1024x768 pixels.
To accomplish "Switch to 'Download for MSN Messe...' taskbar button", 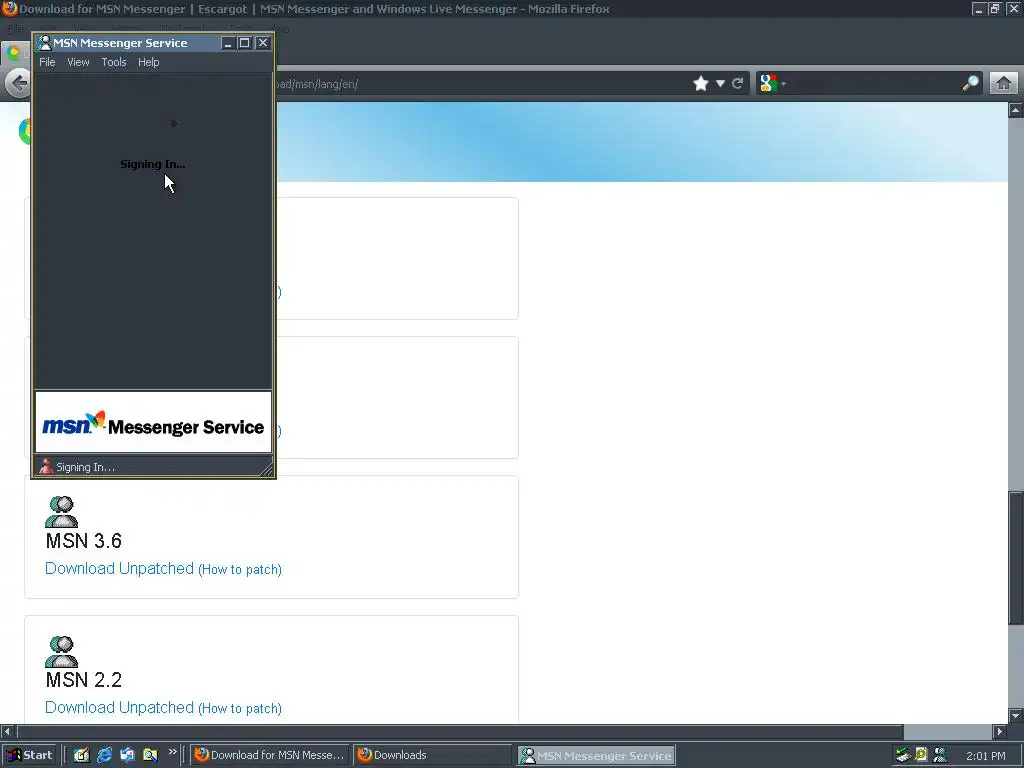I will pos(270,755).
